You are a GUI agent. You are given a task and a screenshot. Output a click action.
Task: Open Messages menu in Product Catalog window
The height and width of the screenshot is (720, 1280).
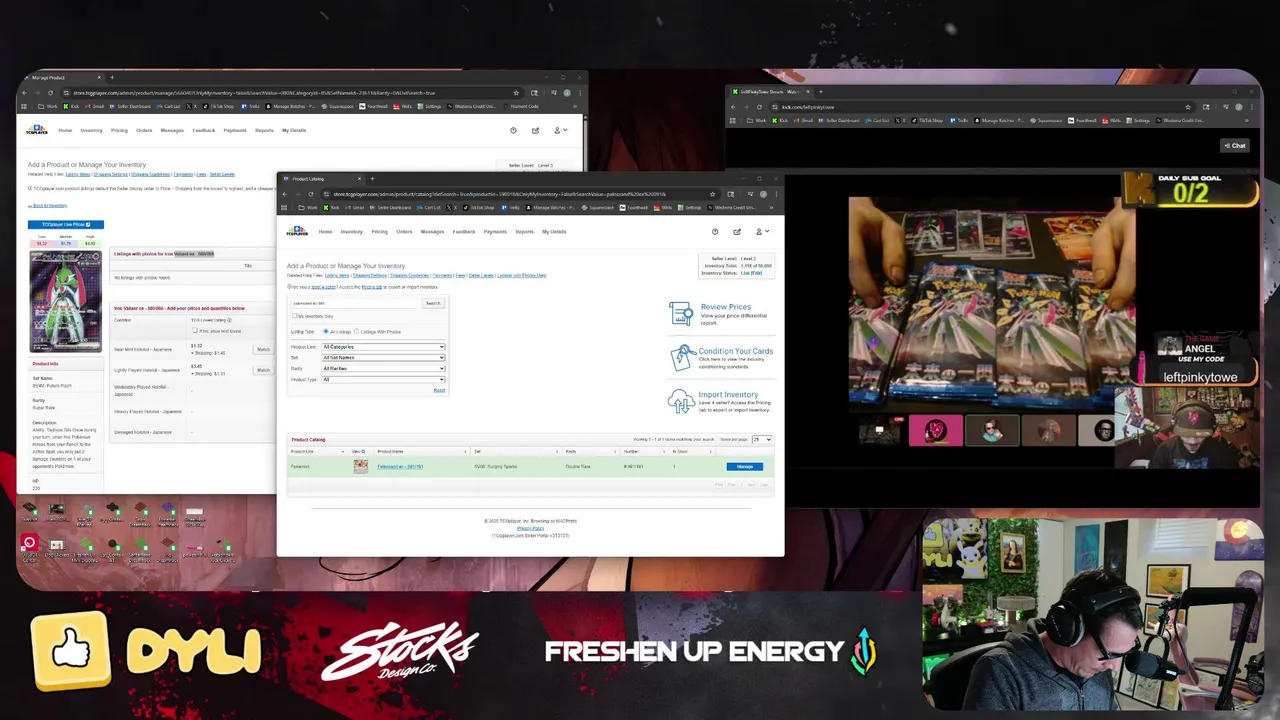tap(432, 231)
